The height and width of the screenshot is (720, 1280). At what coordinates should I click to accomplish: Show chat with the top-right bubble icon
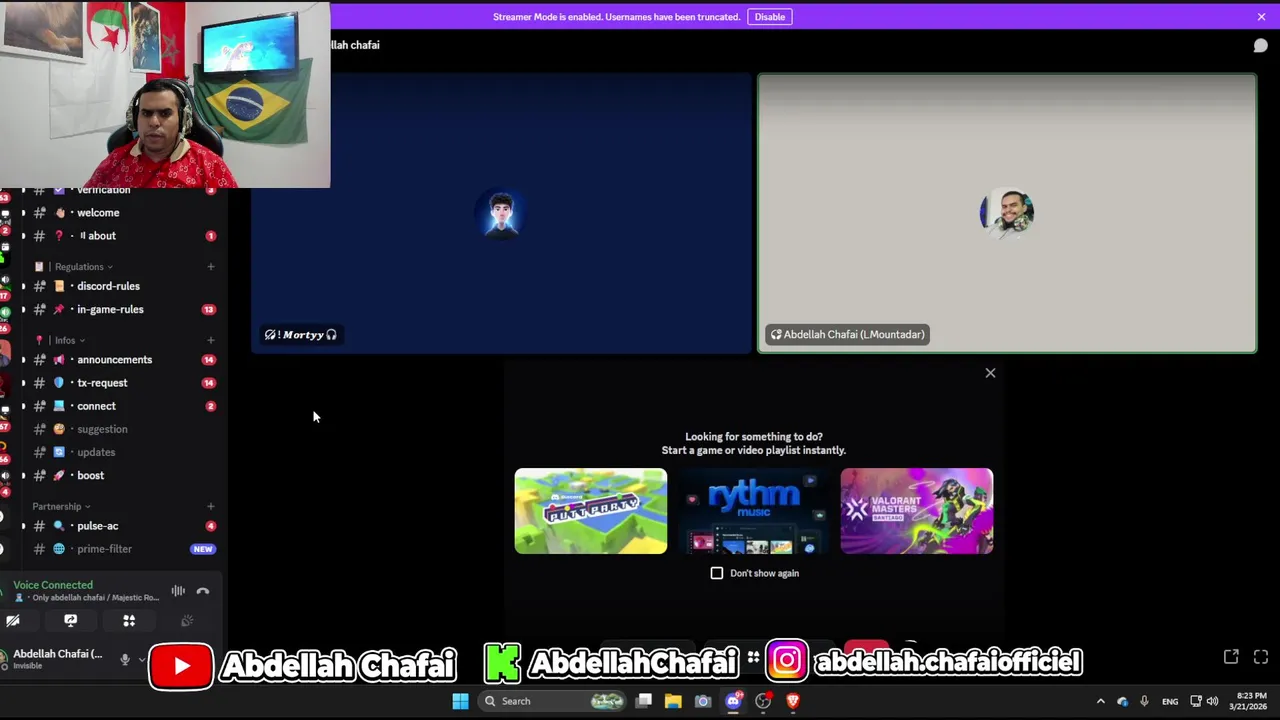click(x=1260, y=46)
